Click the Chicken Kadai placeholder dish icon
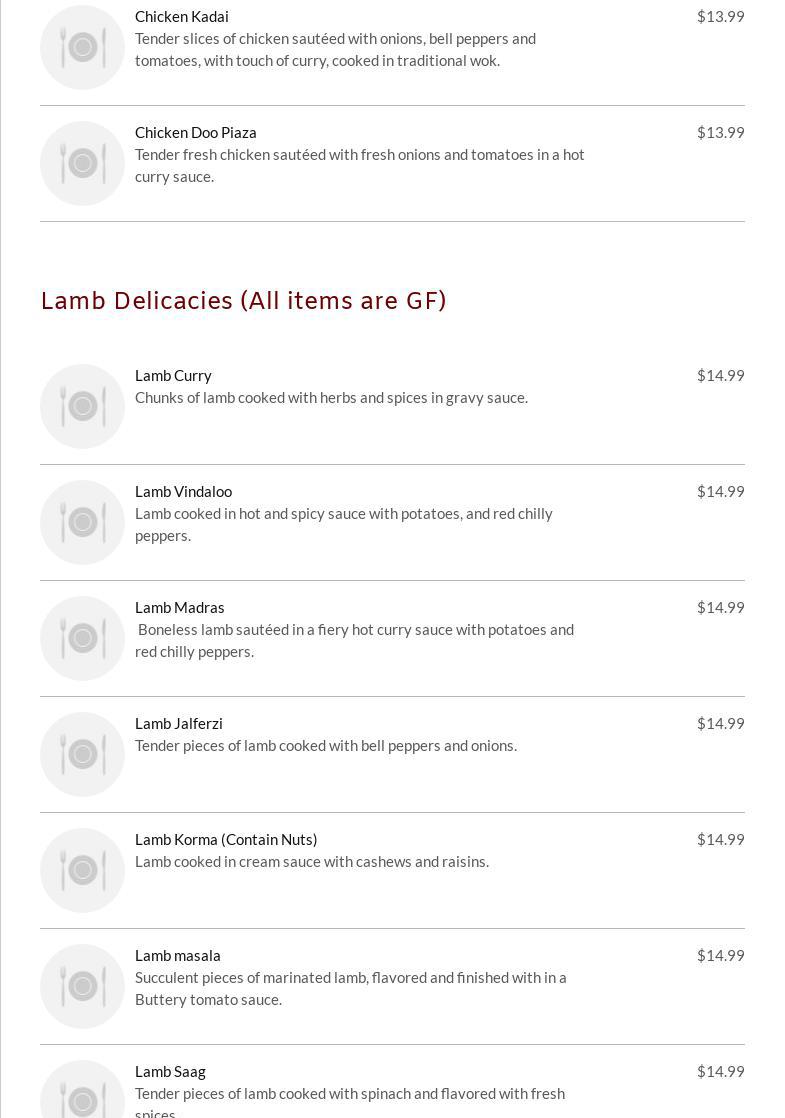The width and height of the screenshot is (785, 1118). (x=82, y=47)
